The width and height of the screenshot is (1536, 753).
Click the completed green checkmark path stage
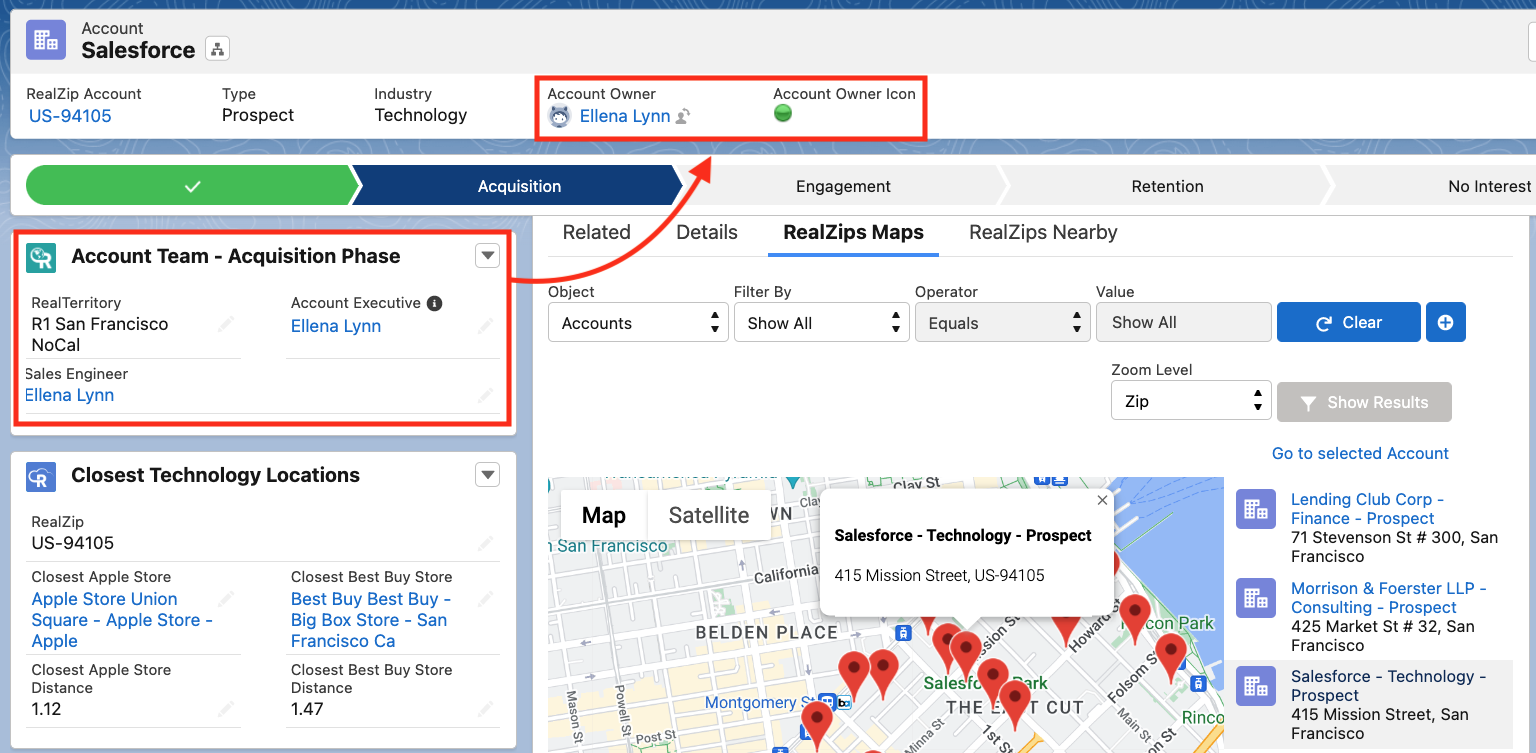pos(192,186)
